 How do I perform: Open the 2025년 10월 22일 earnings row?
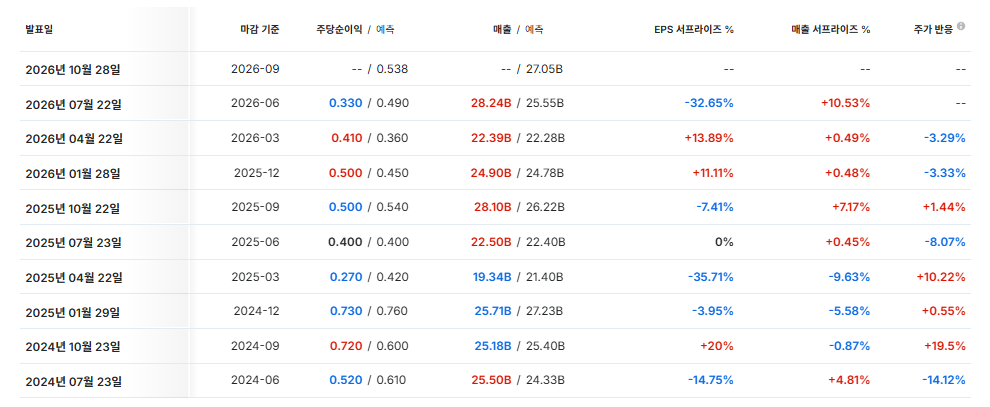click(x=495, y=208)
